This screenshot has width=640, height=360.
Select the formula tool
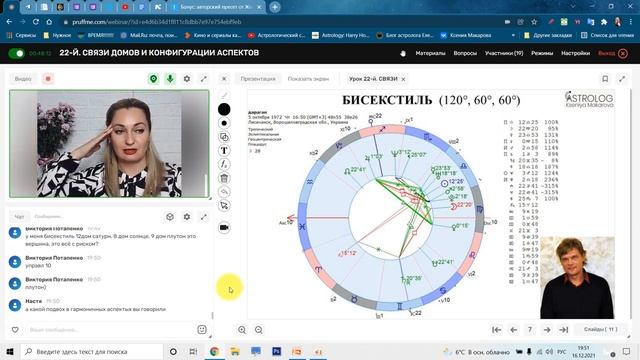[x=224, y=164]
